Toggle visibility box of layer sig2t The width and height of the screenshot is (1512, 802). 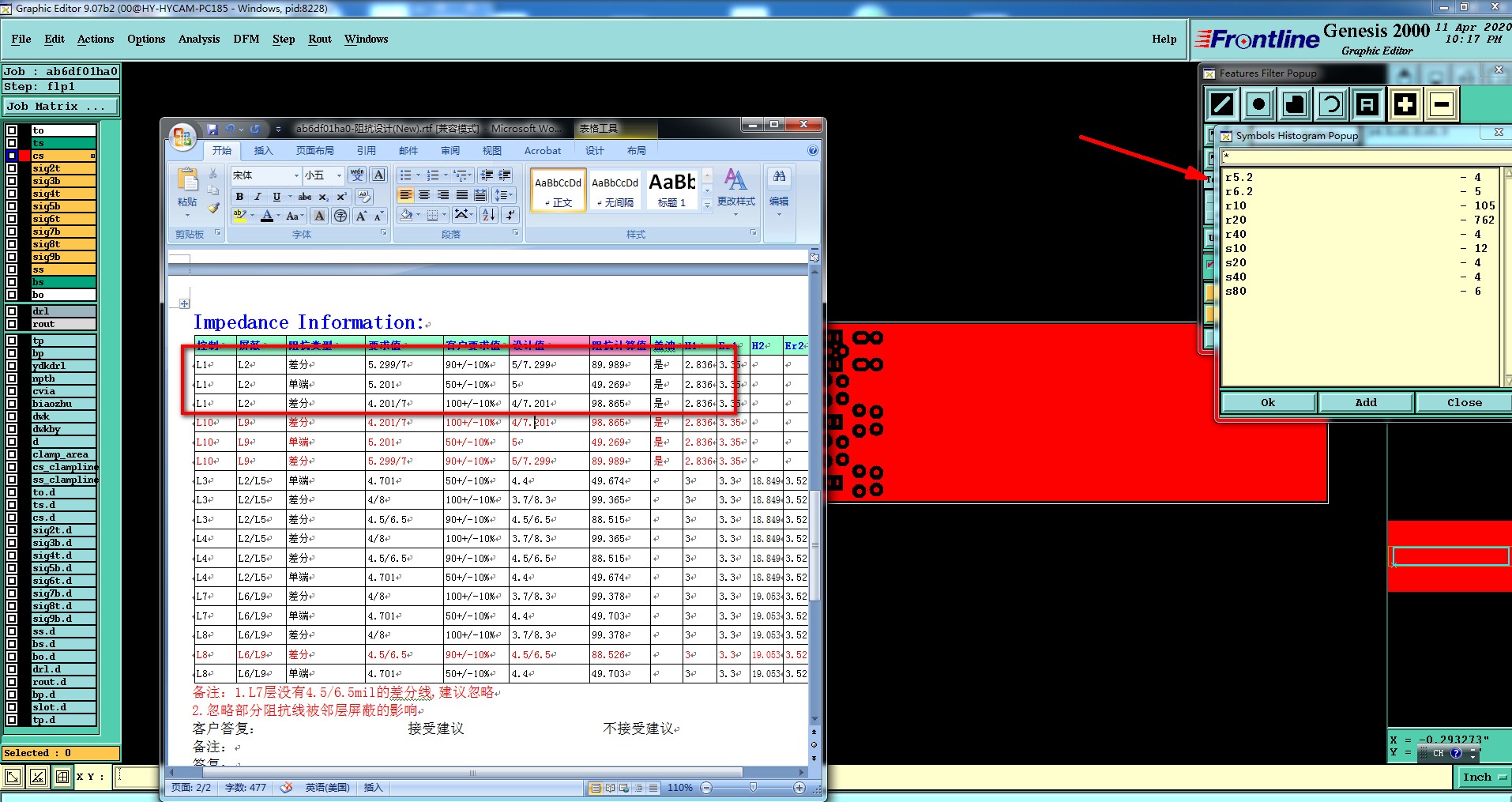coord(12,168)
